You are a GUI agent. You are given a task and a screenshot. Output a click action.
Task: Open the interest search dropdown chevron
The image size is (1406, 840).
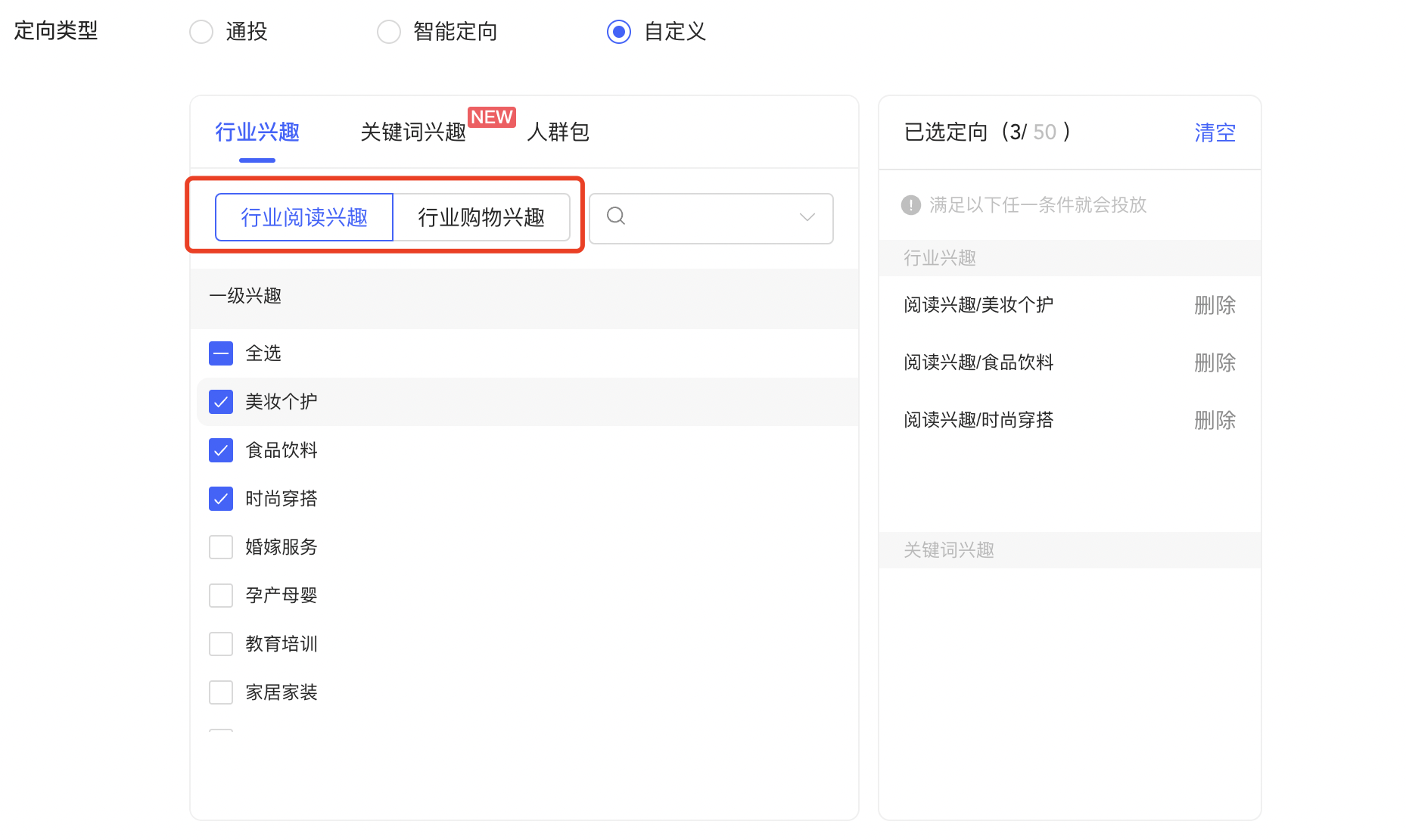(805, 218)
